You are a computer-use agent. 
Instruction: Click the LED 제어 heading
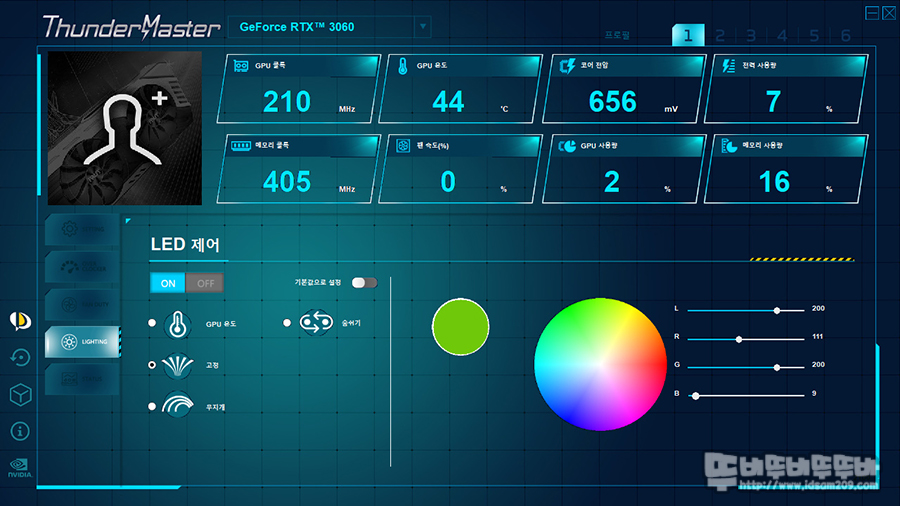pos(185,245)
